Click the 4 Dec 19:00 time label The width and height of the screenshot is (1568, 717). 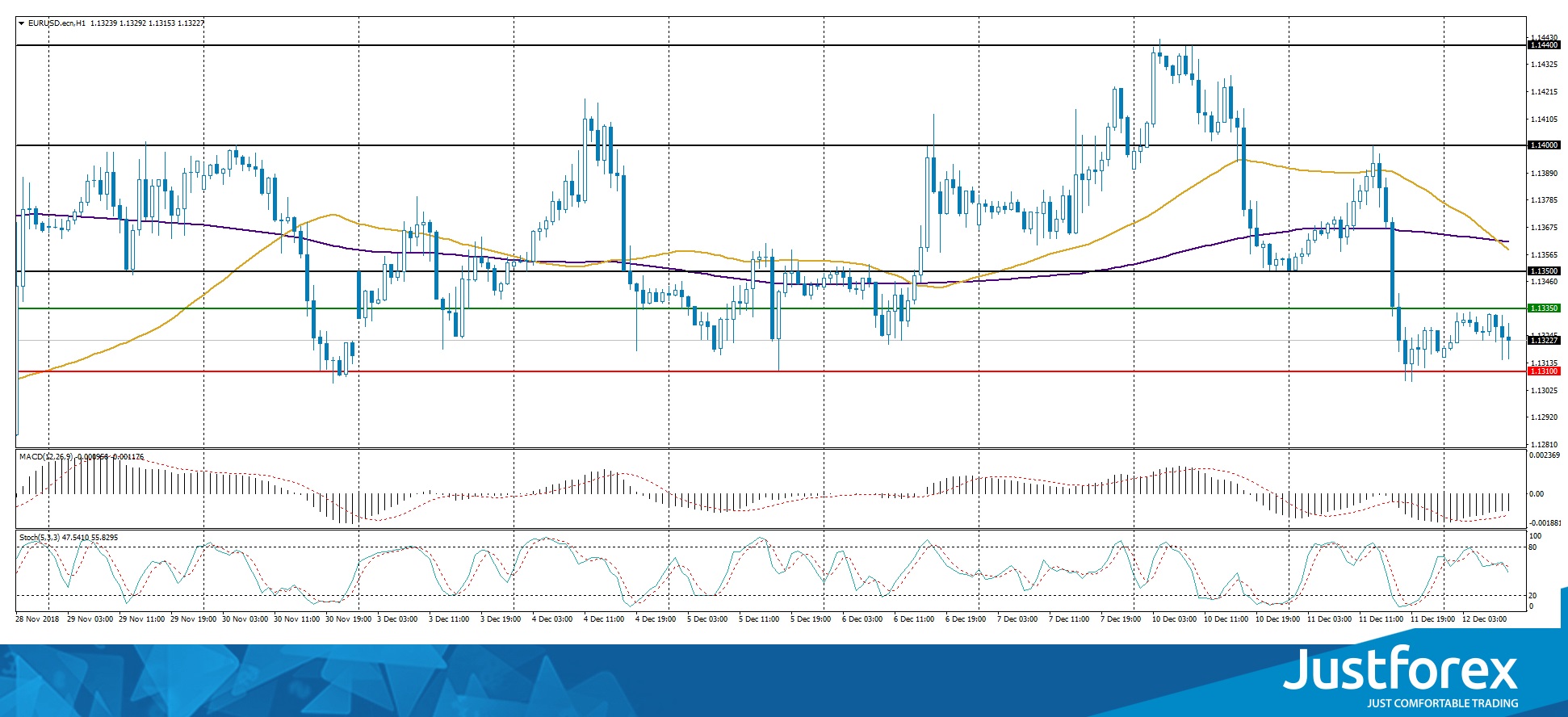[656, 619]
